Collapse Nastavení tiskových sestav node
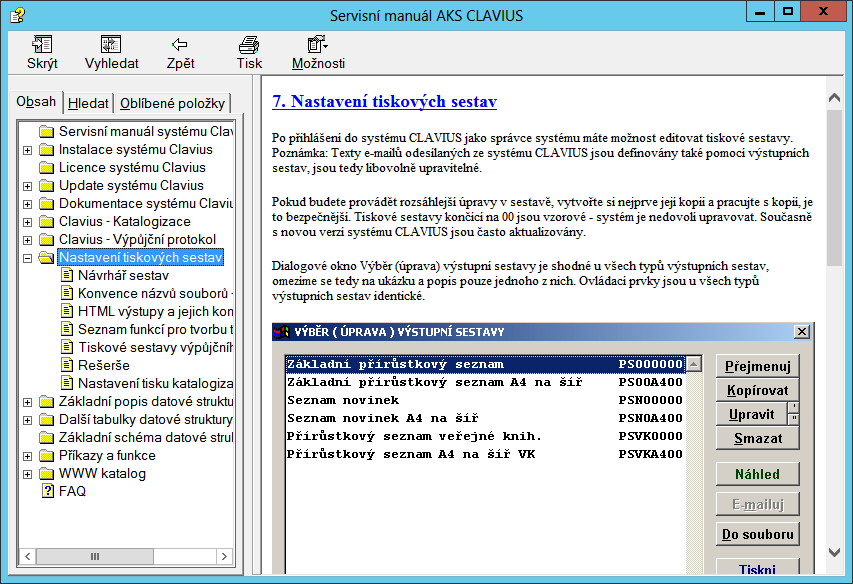853x584 pixels. (x=28, y=258)
